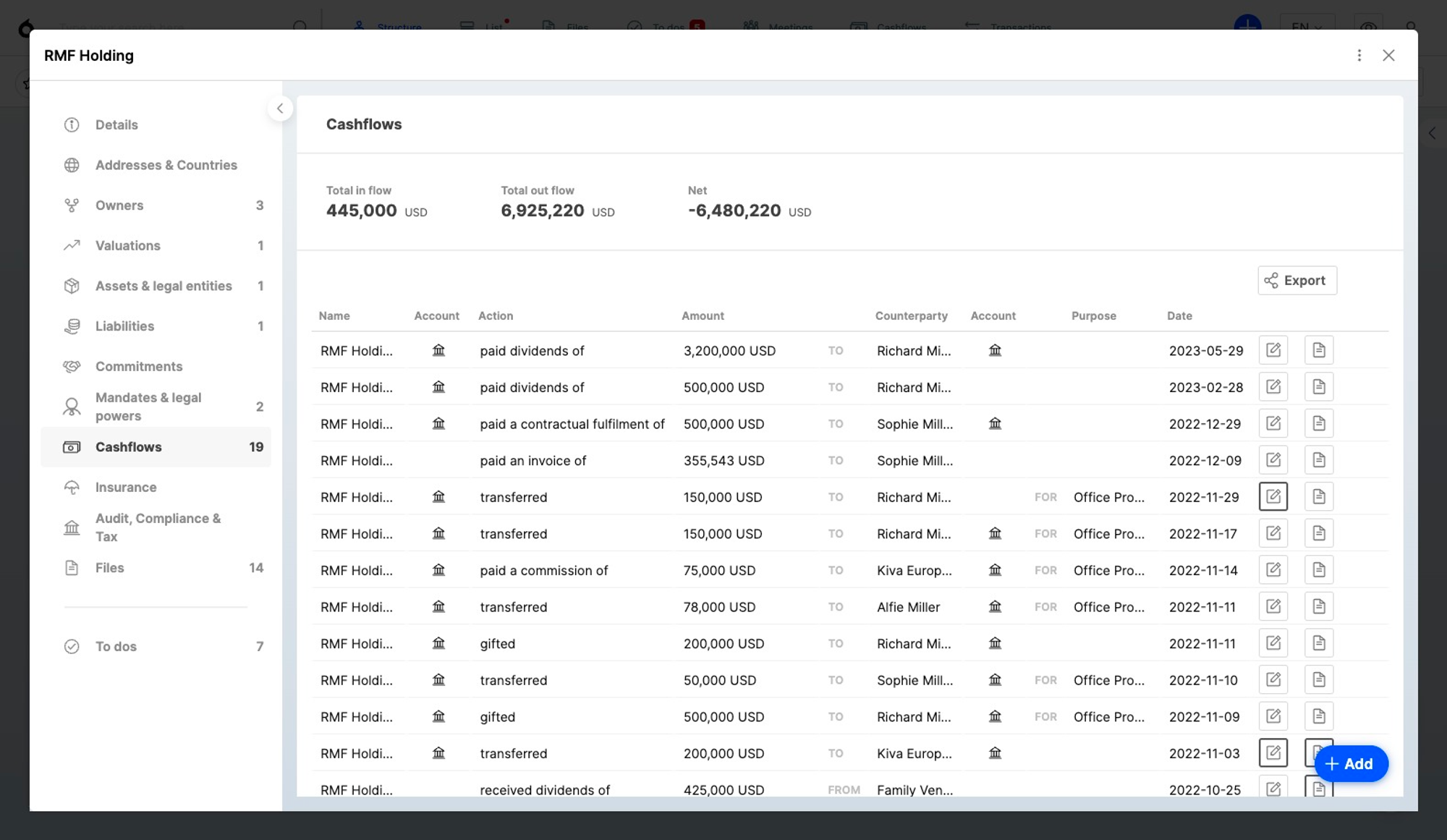Open the three-dot options menu for RMF Holding
This screenshot has height=840, width=1447.
click(1359, 56)
